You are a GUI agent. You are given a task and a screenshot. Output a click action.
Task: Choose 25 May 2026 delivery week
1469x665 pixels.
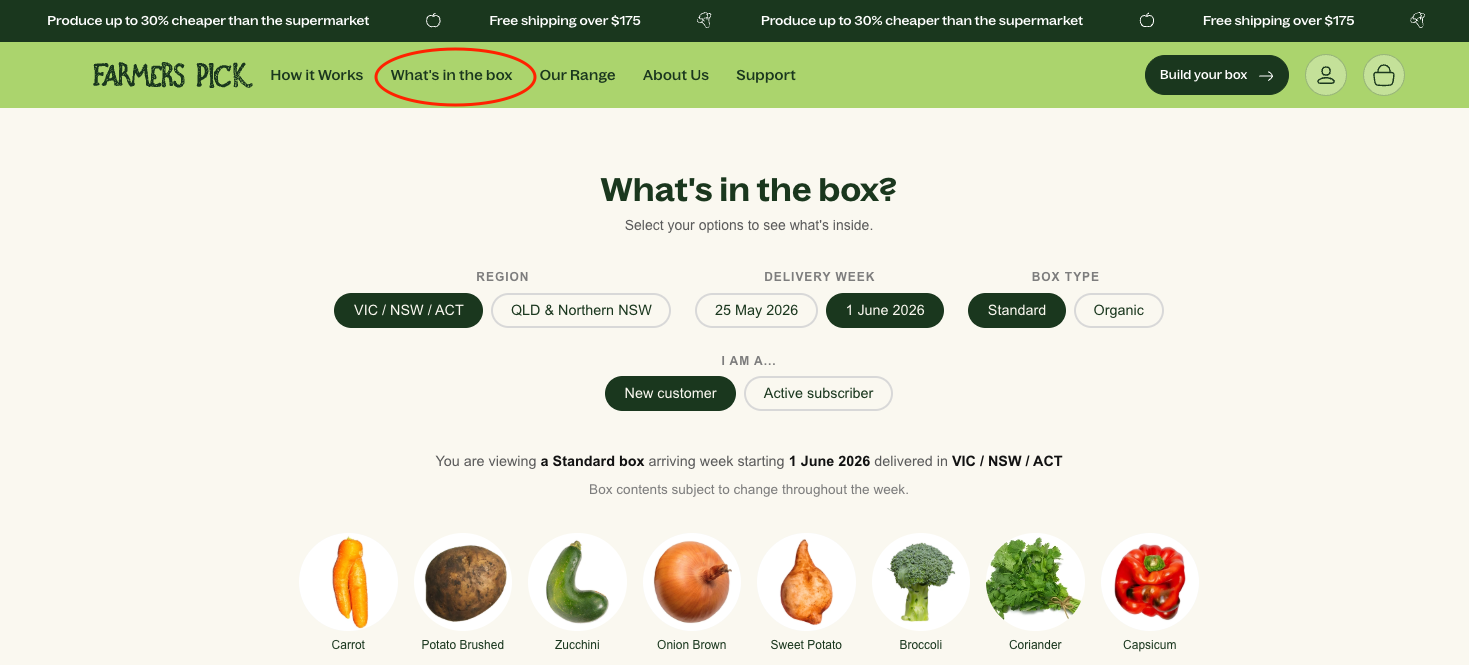pos(756,310)
